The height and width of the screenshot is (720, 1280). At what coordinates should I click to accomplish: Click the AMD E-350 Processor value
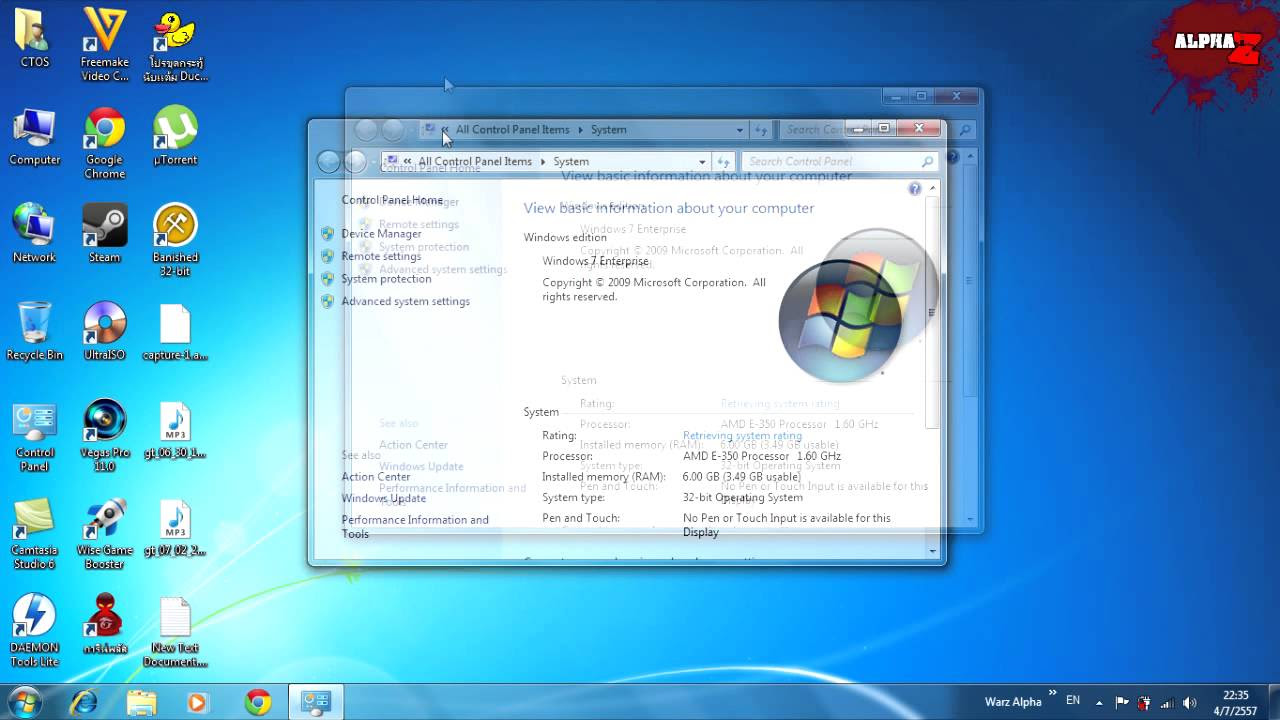pos(762,456)
